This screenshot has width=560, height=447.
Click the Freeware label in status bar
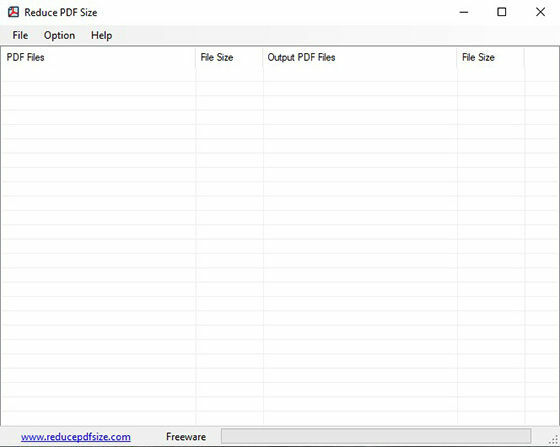[186, 437]
